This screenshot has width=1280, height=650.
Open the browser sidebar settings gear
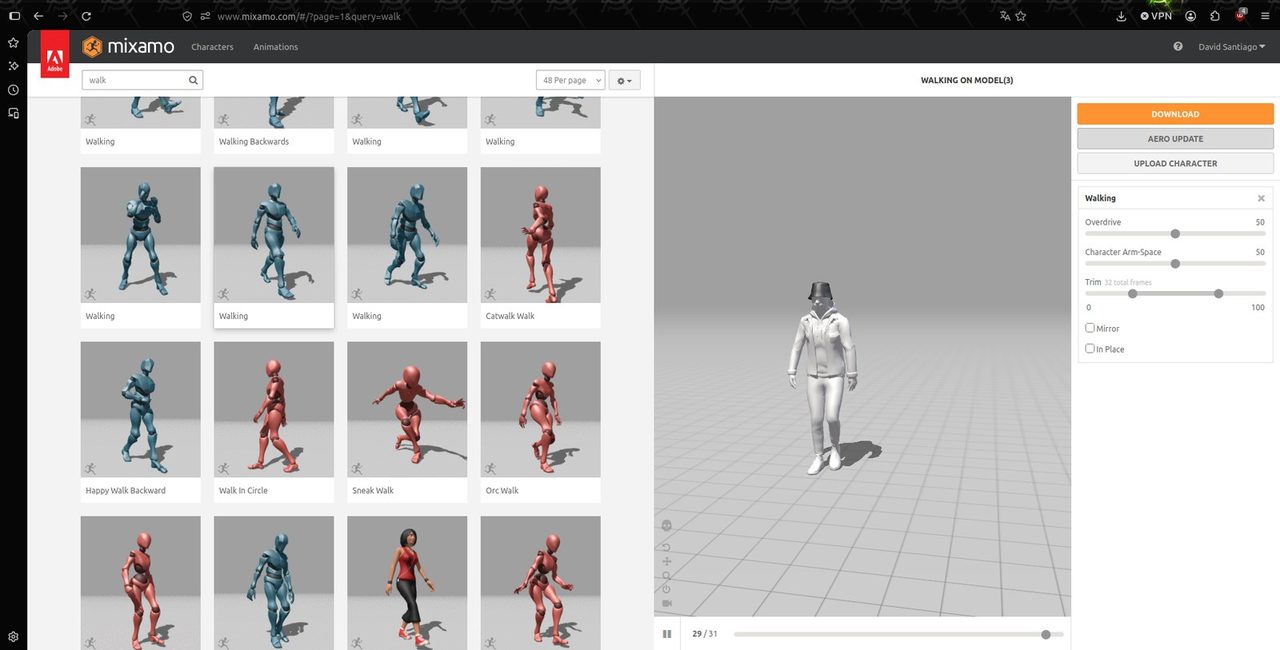[x=13, y=637]
